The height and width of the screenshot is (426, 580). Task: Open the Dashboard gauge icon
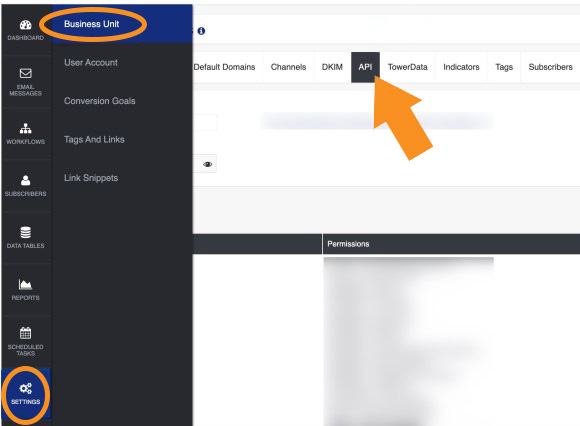click(x=26, y=25)
